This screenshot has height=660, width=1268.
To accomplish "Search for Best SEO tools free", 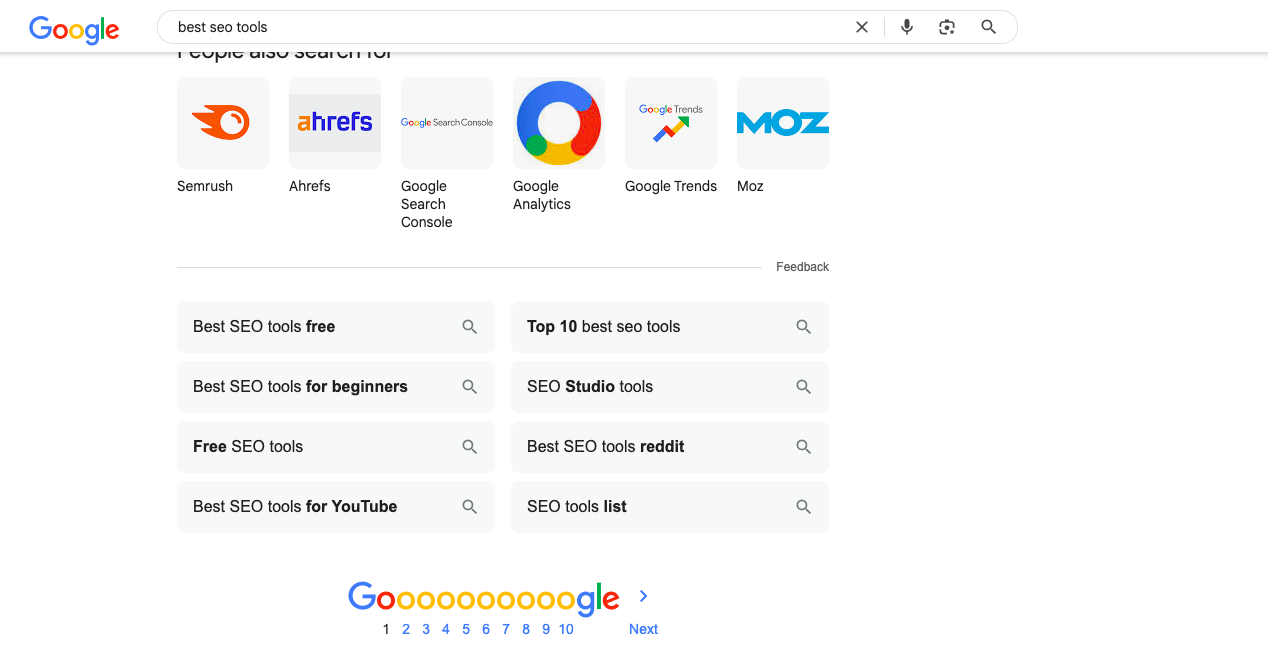I will point(336,327).
